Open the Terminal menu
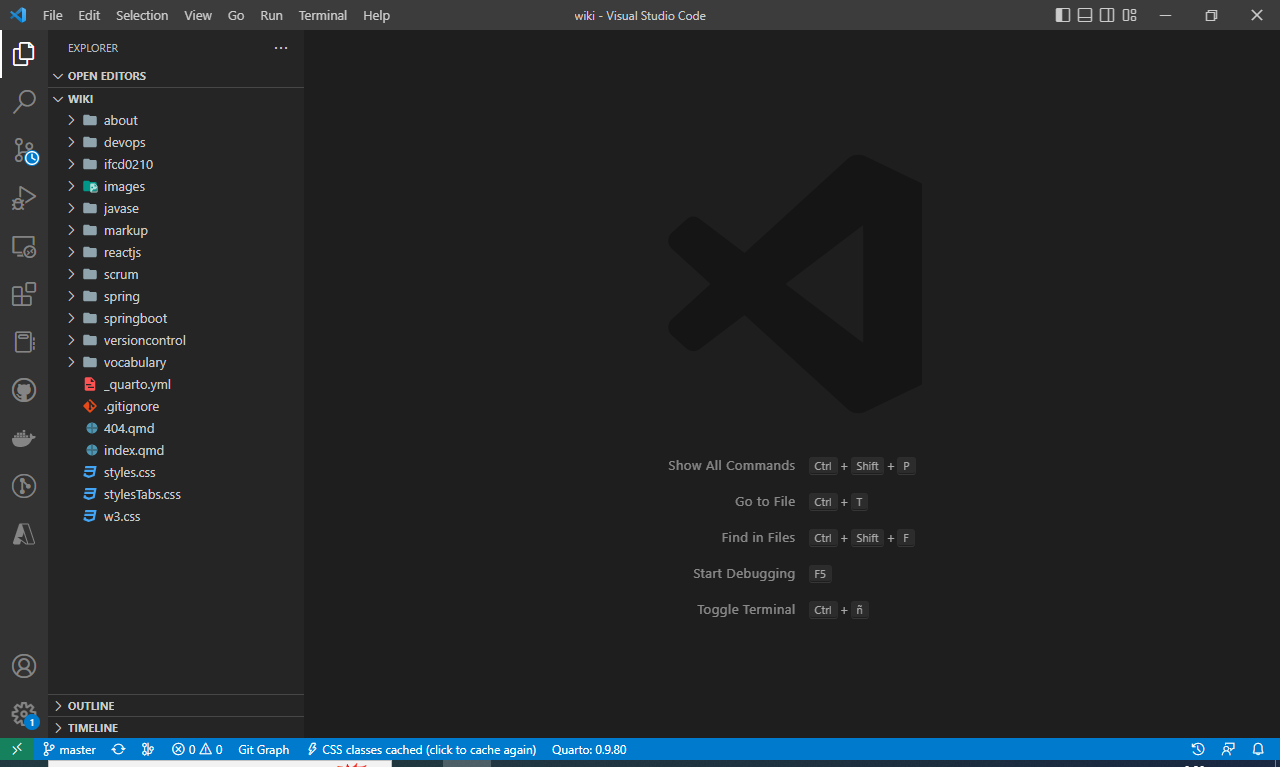 [322, 15]
